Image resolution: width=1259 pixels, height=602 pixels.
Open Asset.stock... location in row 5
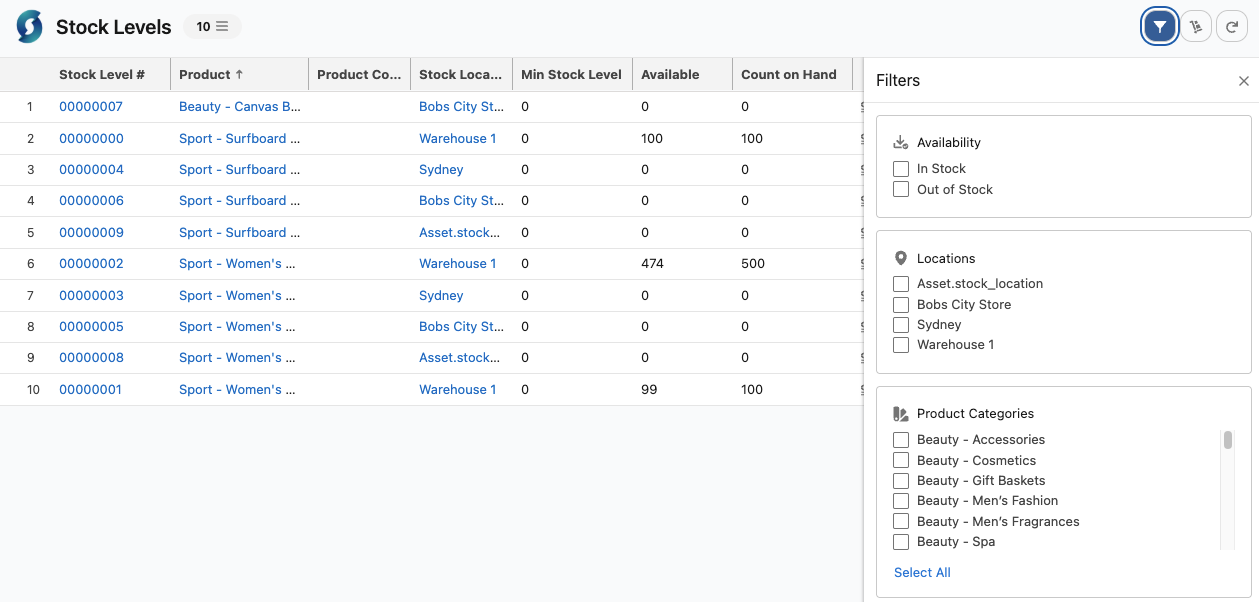(x=460, y=233)
